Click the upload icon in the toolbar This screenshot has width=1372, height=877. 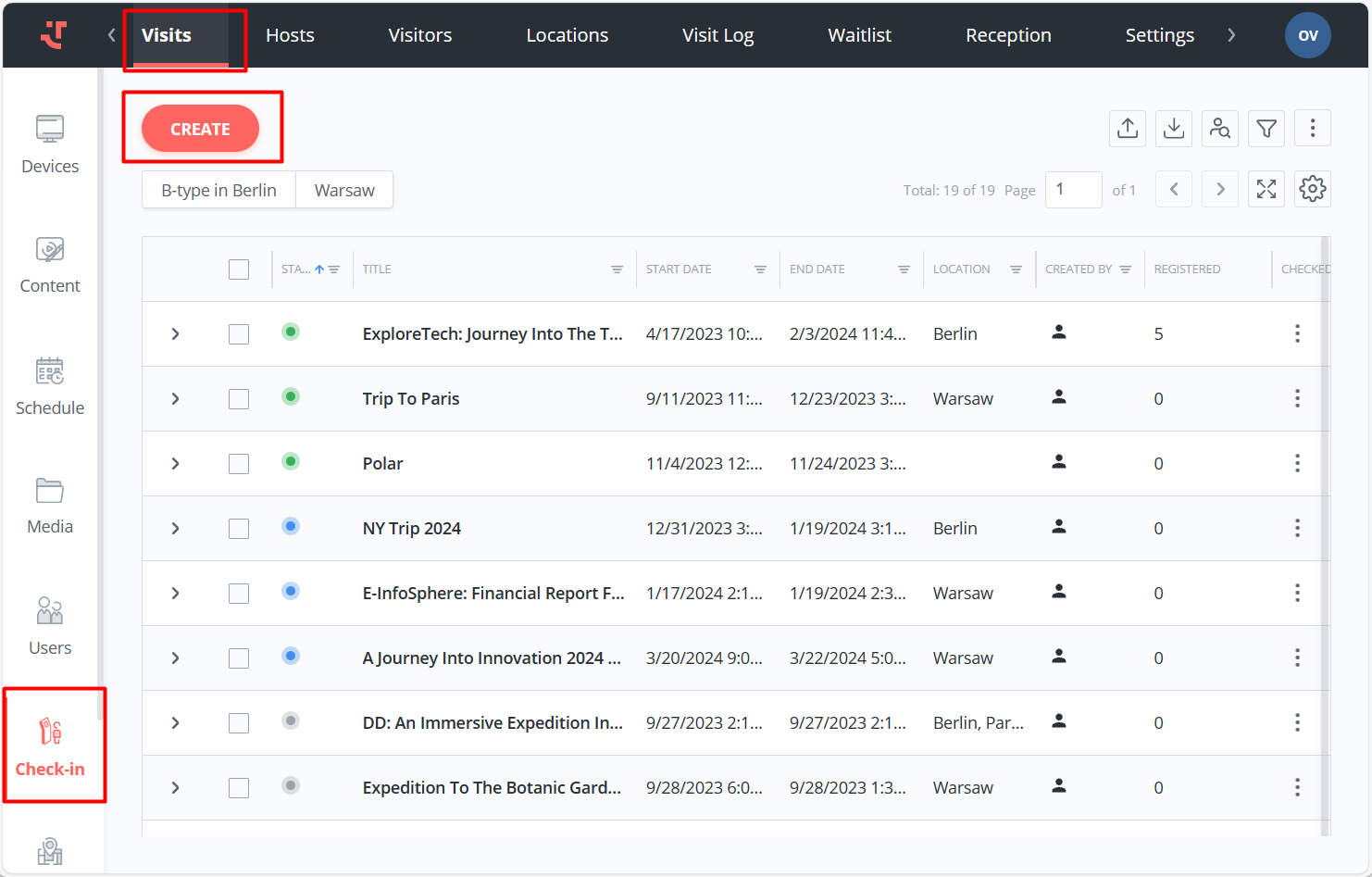(x=1127, y=129)
